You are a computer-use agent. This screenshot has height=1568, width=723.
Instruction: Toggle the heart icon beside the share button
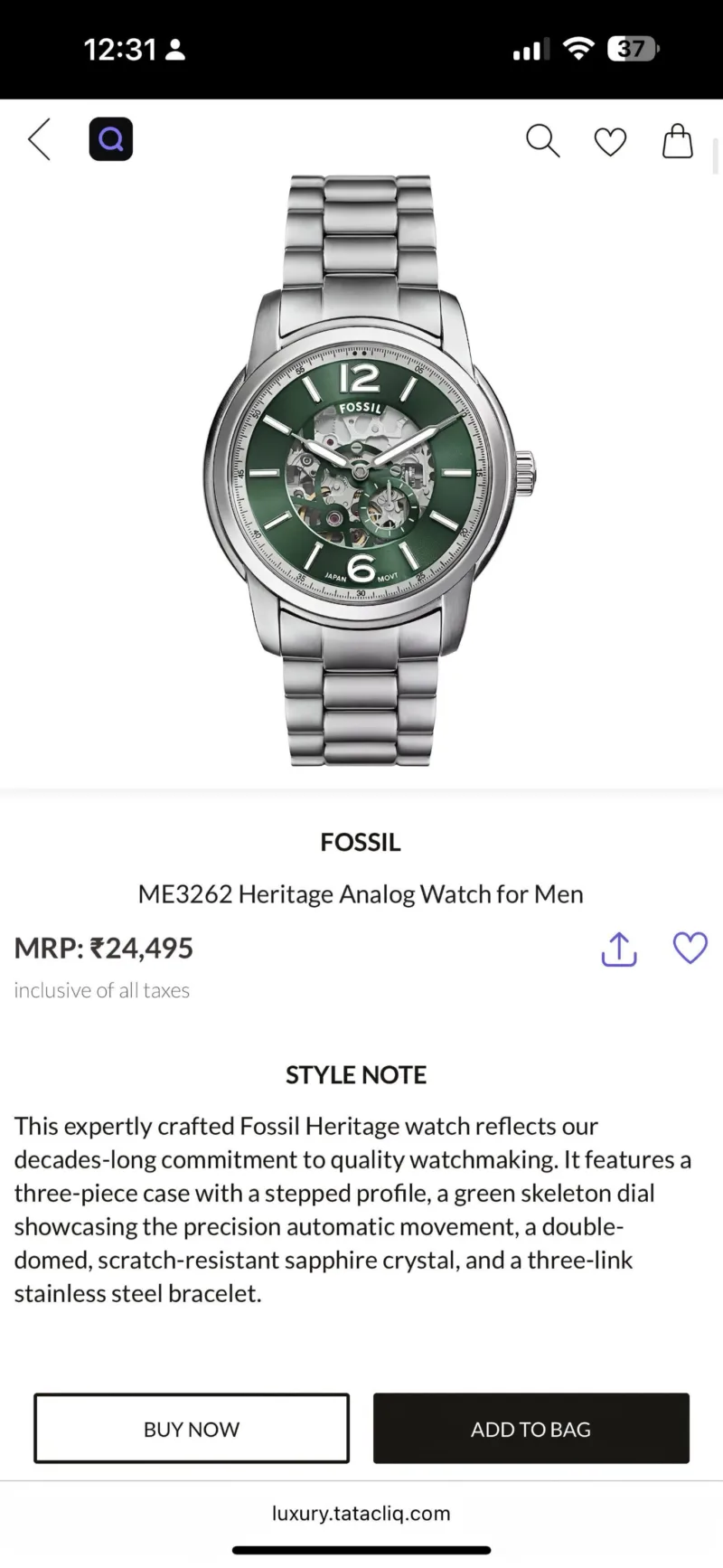click(690, 948)
